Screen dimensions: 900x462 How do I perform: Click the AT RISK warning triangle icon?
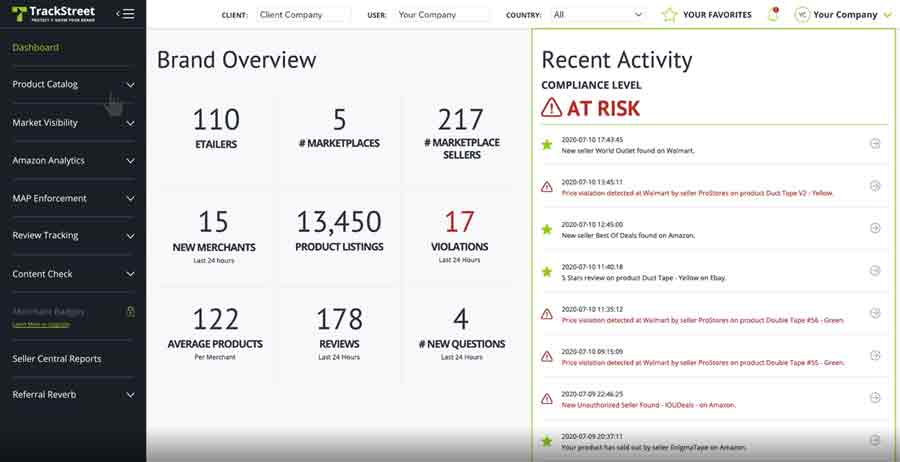[551, 107]
